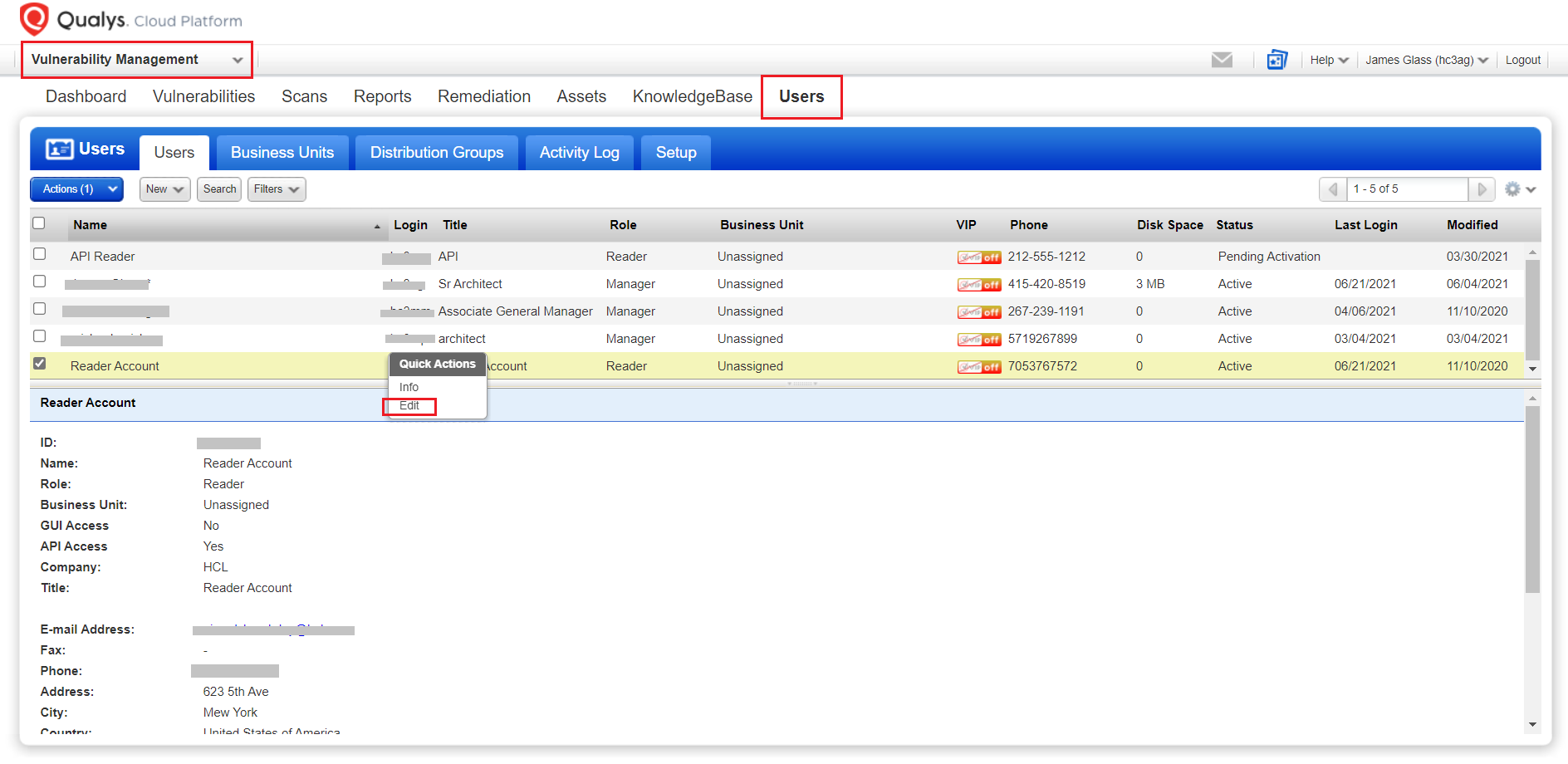Choose Edit from Quick Actions menu
This screenshot has width=1568, height=764.
pyautogui.click(x=409, y=406)
